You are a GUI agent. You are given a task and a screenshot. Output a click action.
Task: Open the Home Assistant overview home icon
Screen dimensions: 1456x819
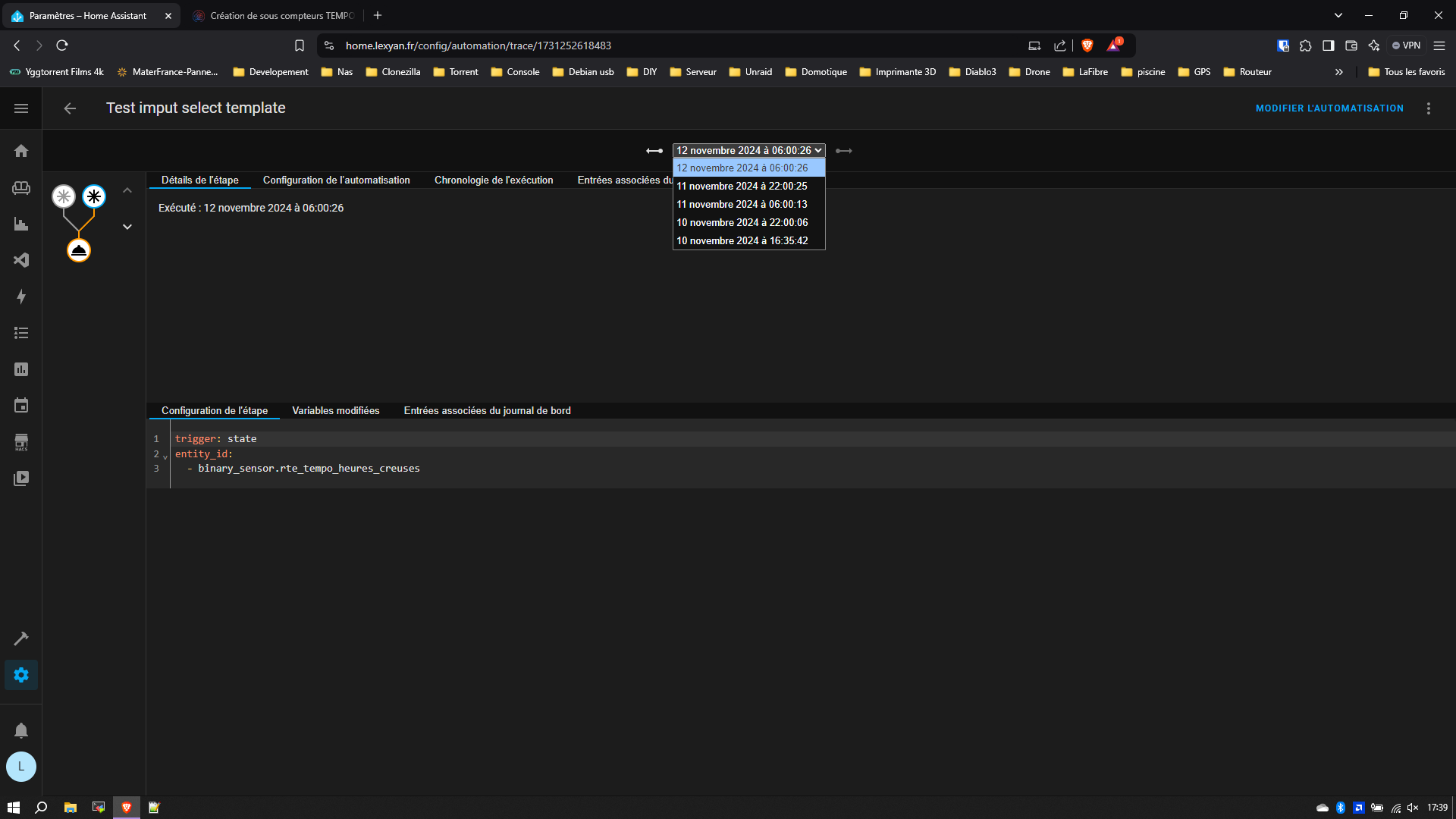[21, 151]
